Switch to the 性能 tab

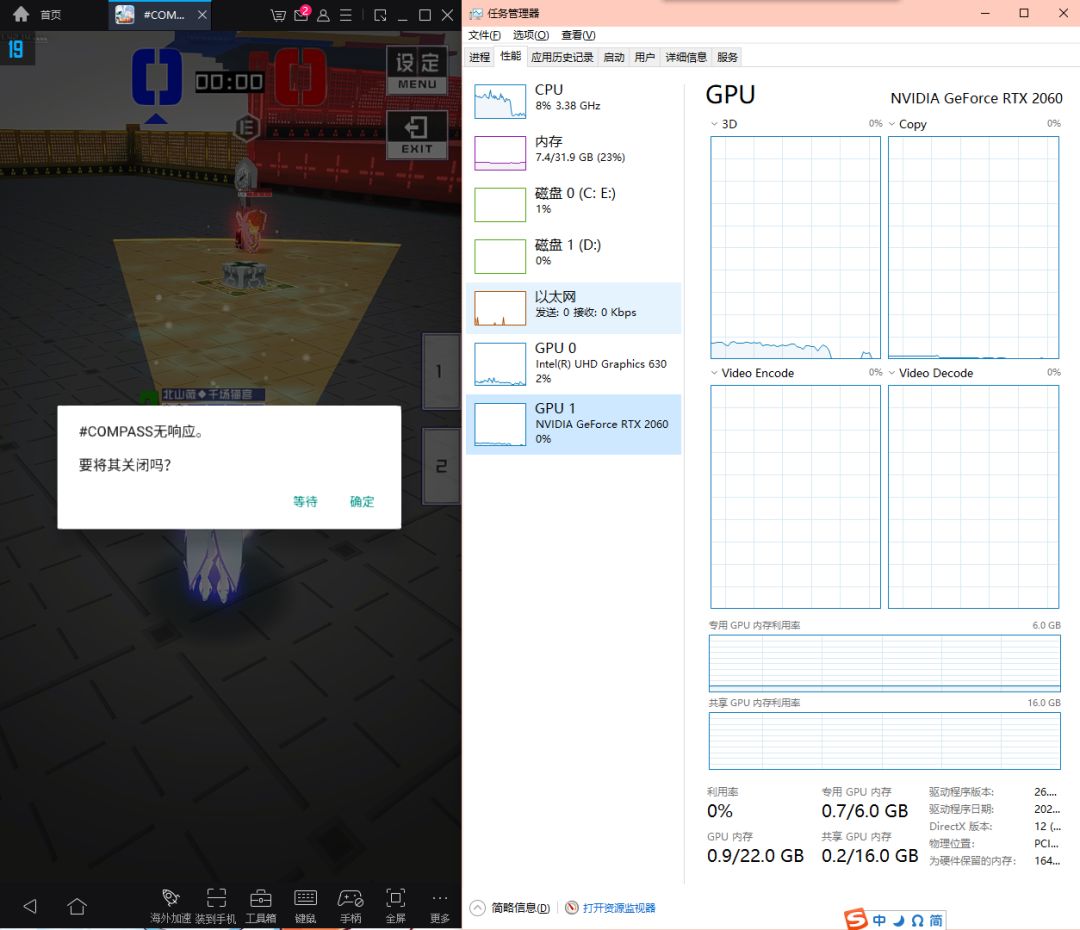tap(510, 56)
